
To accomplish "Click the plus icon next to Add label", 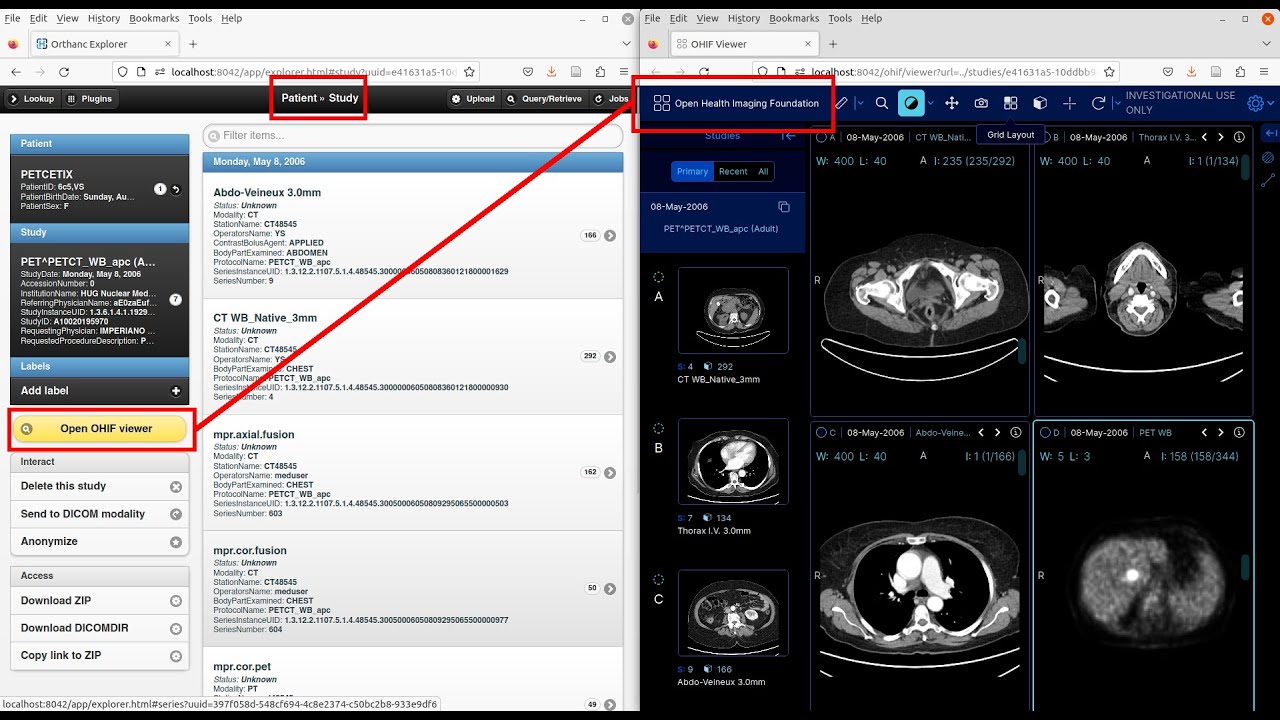I will click(x=176, y=391).
